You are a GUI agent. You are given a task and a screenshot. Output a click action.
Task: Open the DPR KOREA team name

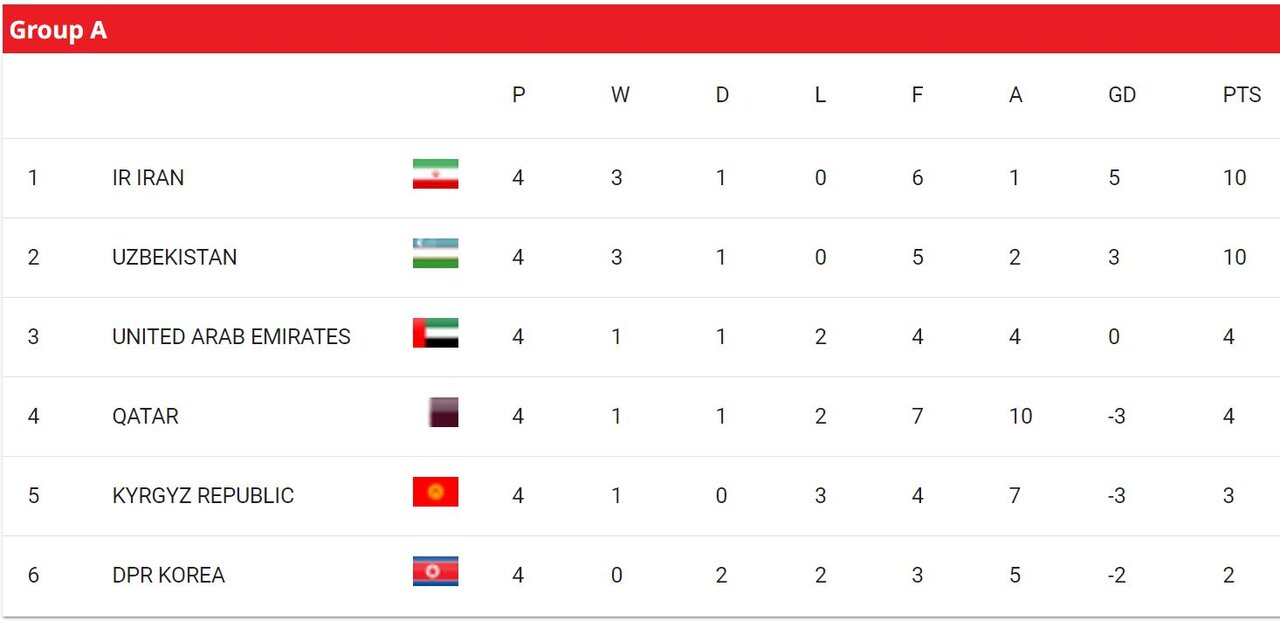point(168,575)
